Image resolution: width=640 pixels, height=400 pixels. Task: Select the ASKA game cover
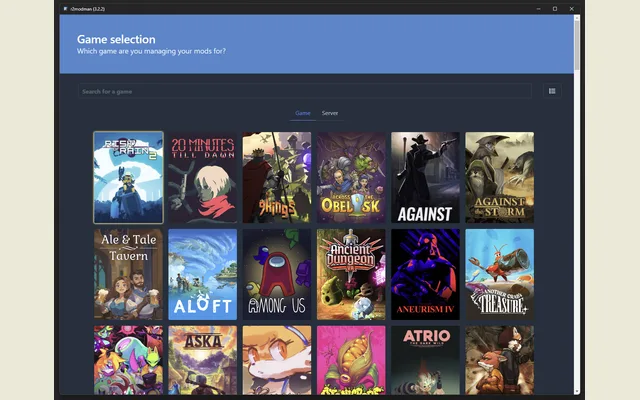(202, 360)
